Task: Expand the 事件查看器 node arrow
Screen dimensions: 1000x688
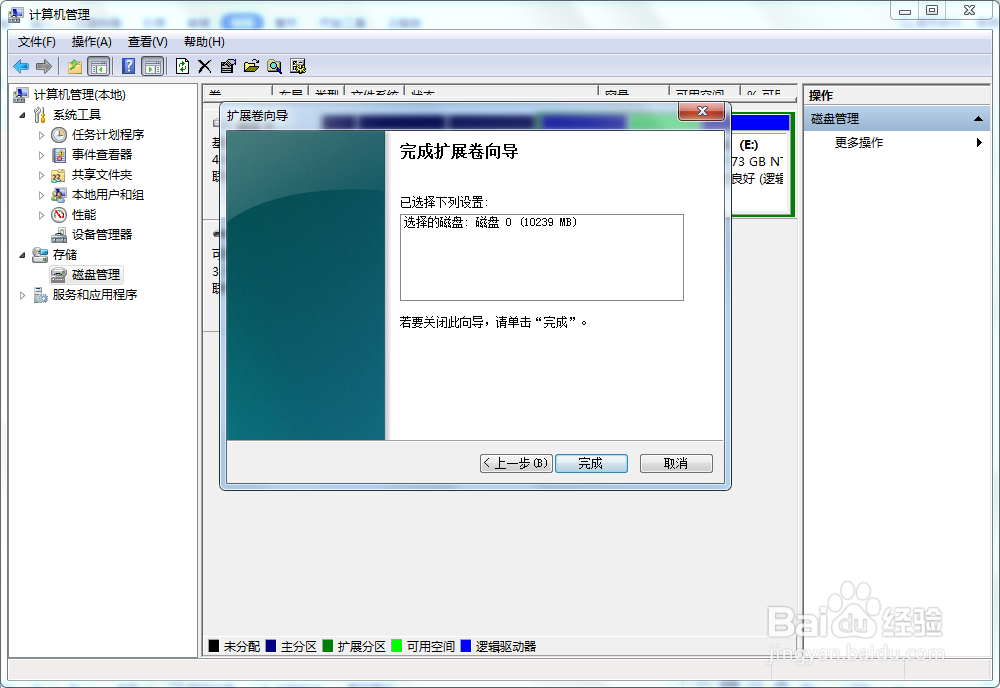Action: click(41, 155)
